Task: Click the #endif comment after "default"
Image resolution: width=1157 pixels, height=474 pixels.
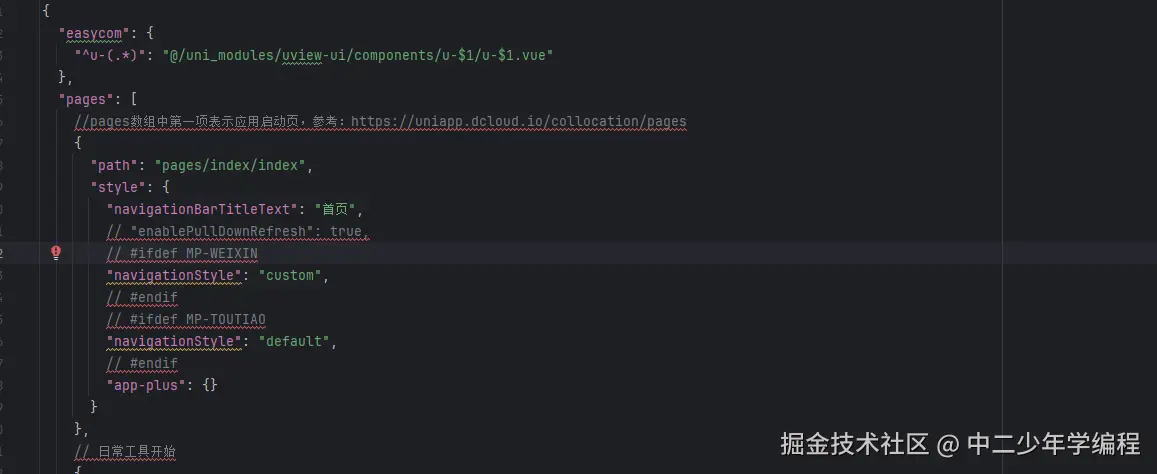Action: click(142, 363)
